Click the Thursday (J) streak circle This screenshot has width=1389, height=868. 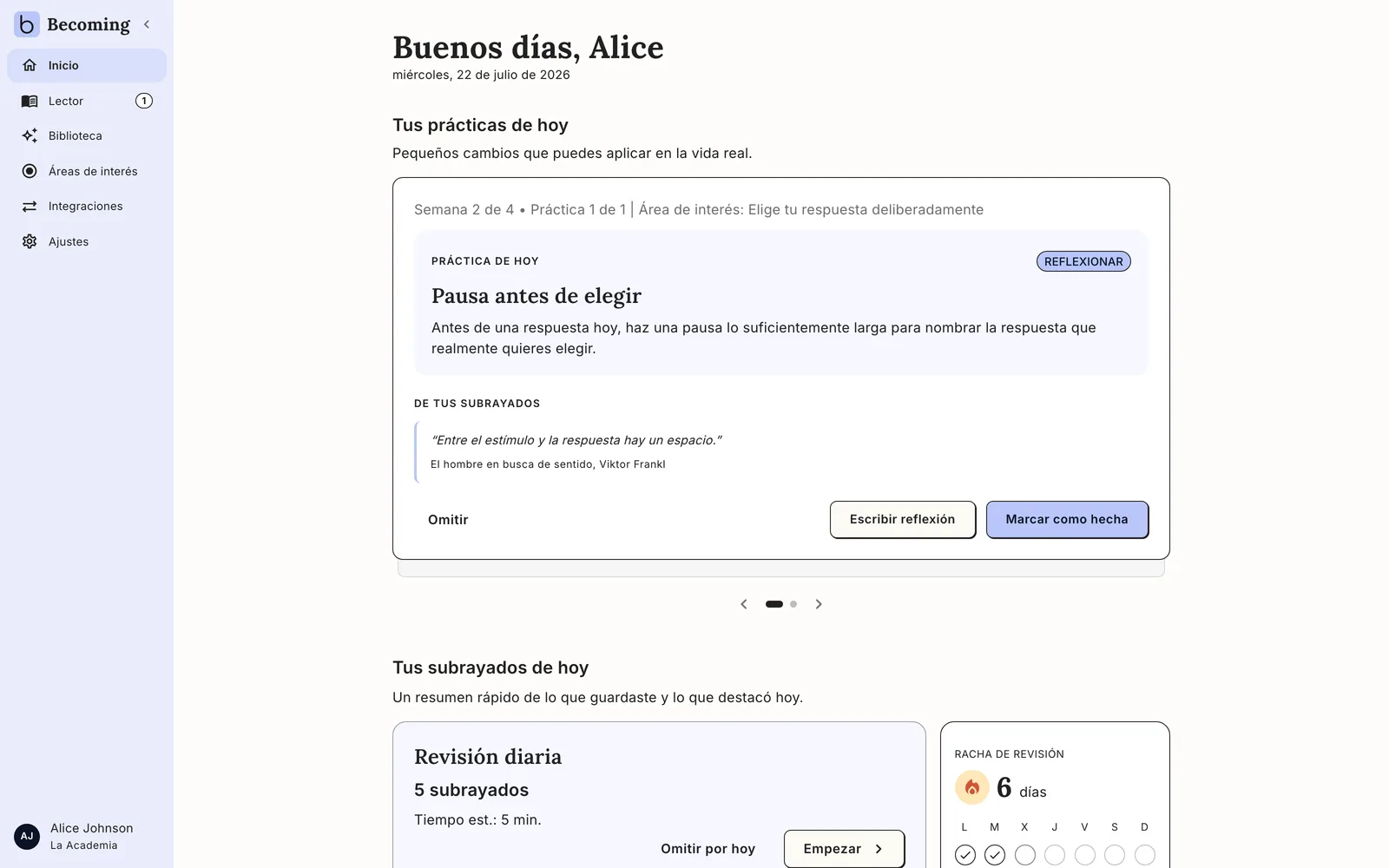[x=1055, y=855]
